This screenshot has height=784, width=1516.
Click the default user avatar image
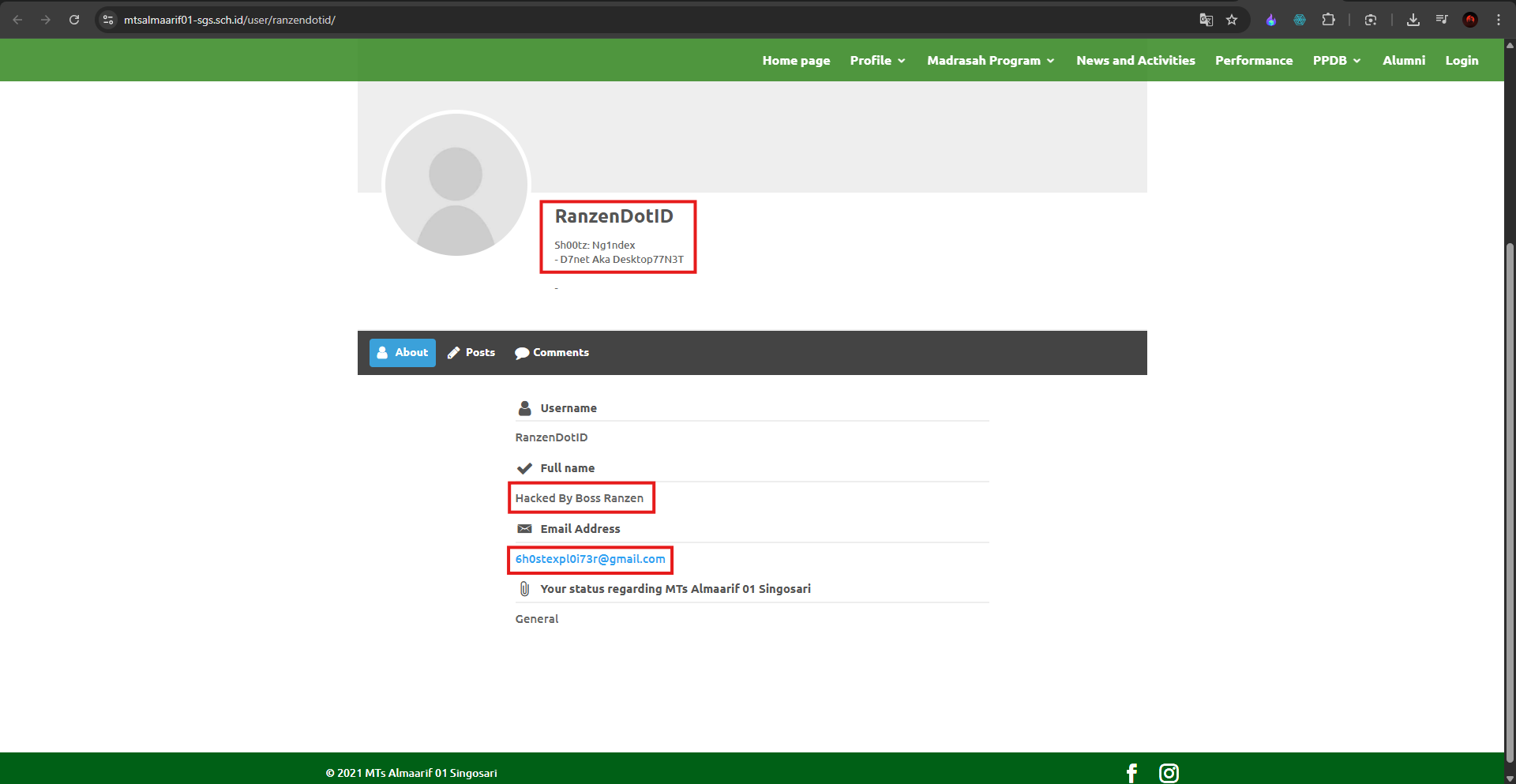click(456, 185)
